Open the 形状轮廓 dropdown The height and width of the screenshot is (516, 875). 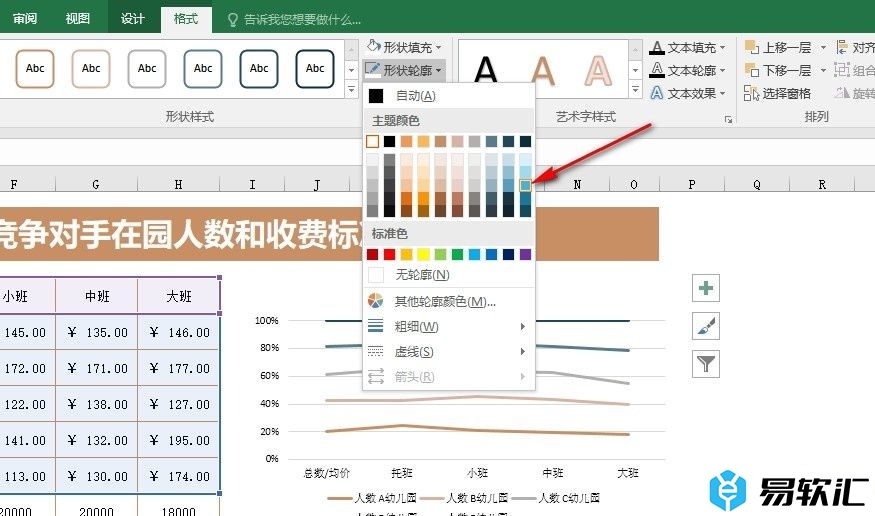point(404,70)
